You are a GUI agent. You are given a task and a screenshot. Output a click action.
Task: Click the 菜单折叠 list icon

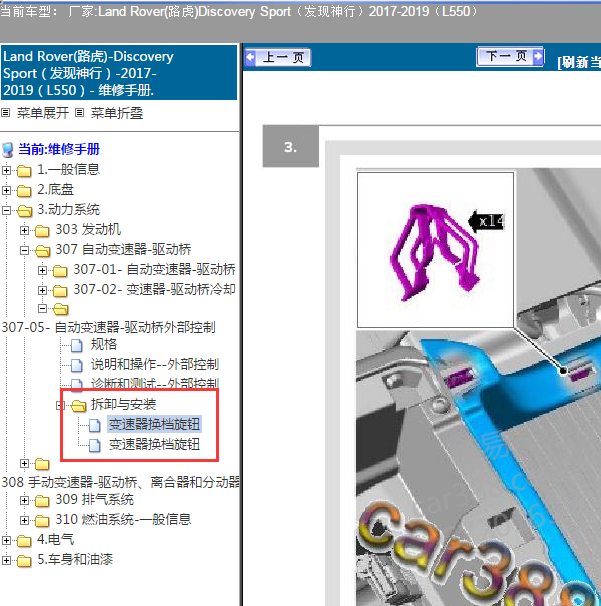click(x=79, y=113)
